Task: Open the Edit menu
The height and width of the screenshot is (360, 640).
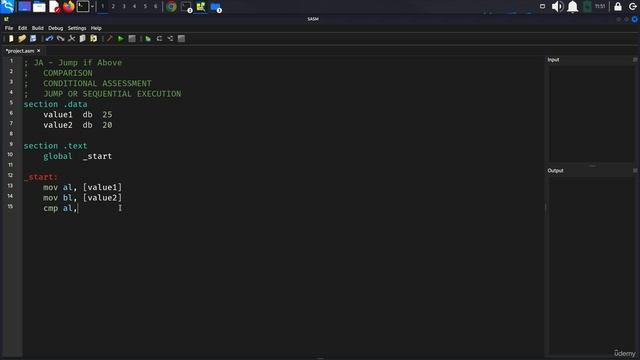Action: [x=22, y=28]
